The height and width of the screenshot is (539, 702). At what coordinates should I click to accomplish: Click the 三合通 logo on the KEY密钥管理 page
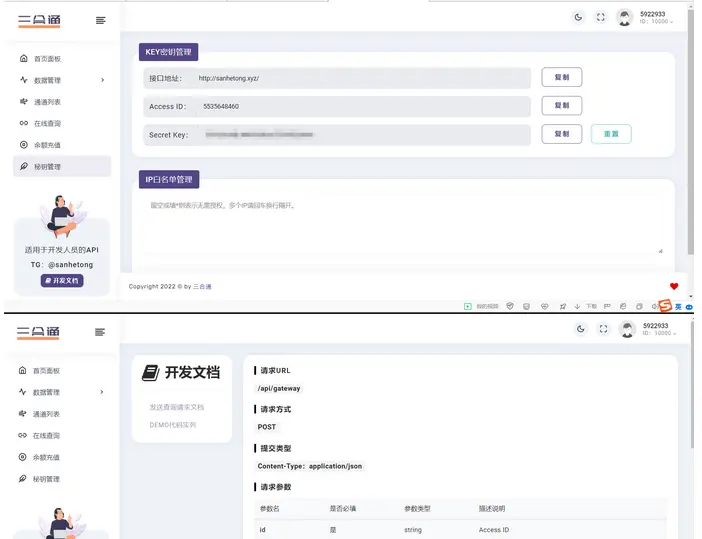coord(39,21)
